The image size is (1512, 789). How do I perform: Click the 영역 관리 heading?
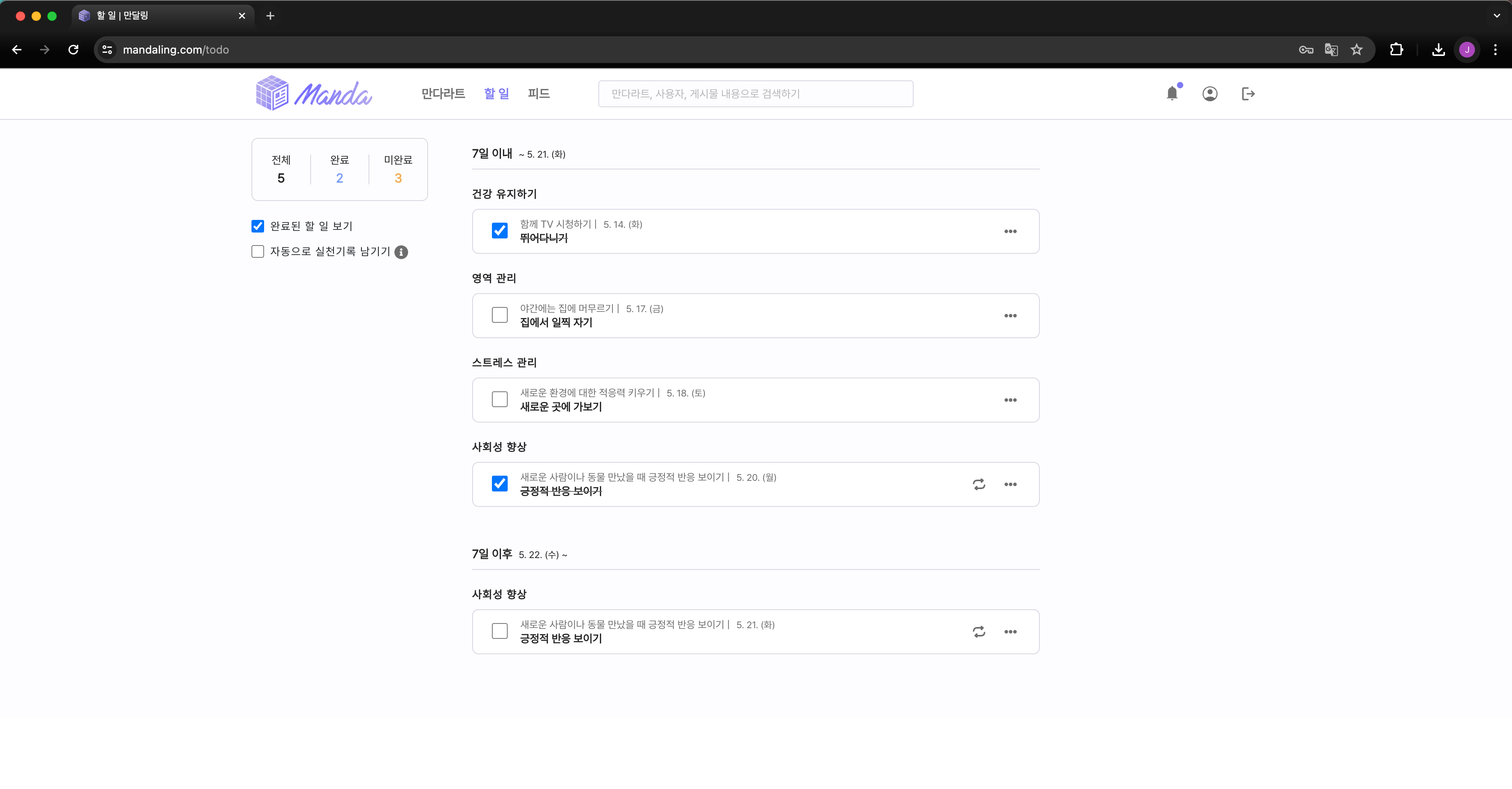point(493,278)
